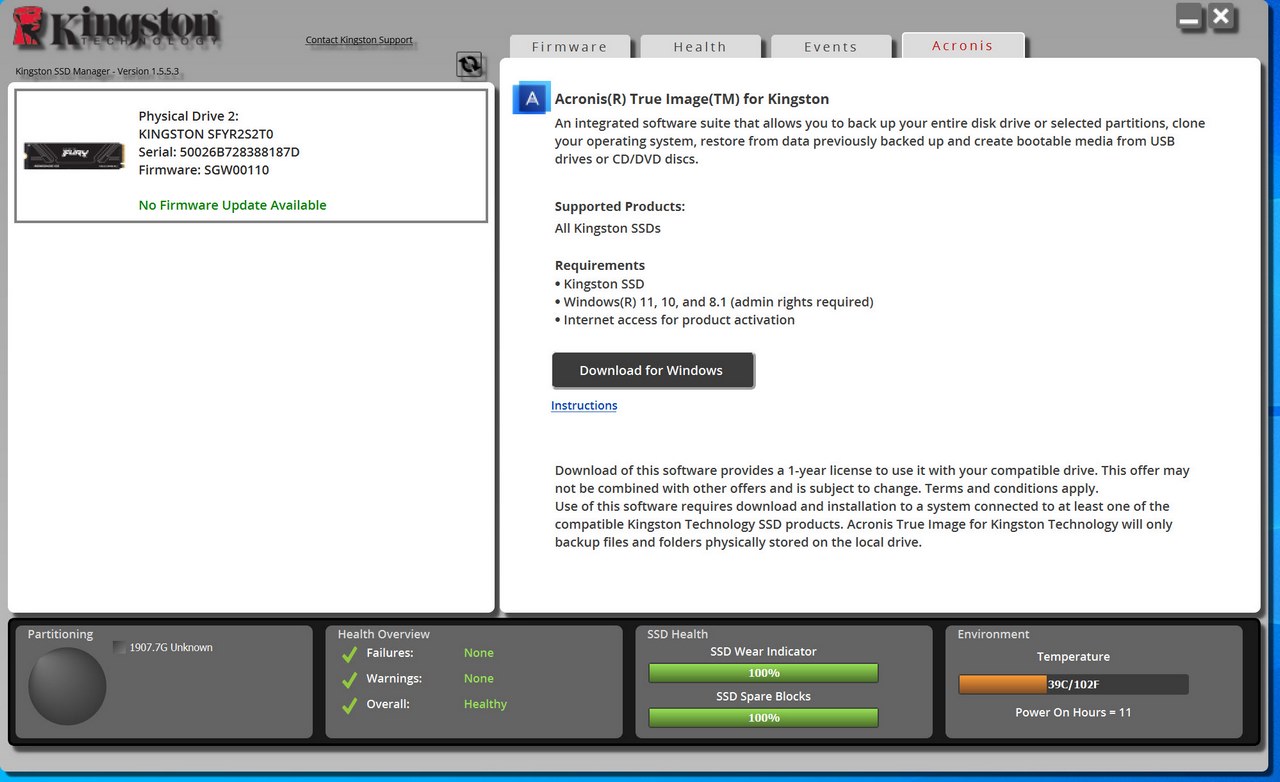Image resolution: width=1280 pixels, height=782 pixels.
Task: Click the SSD Spare Blocks bar
Action: 764,718
